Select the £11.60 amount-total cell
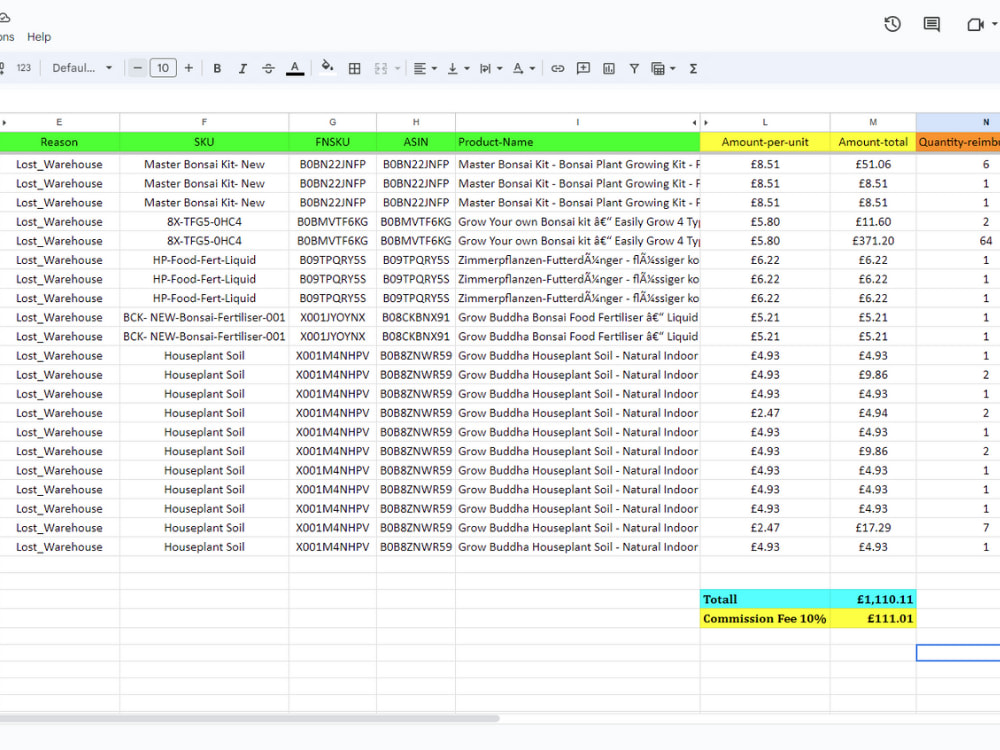 coord(873,222)
